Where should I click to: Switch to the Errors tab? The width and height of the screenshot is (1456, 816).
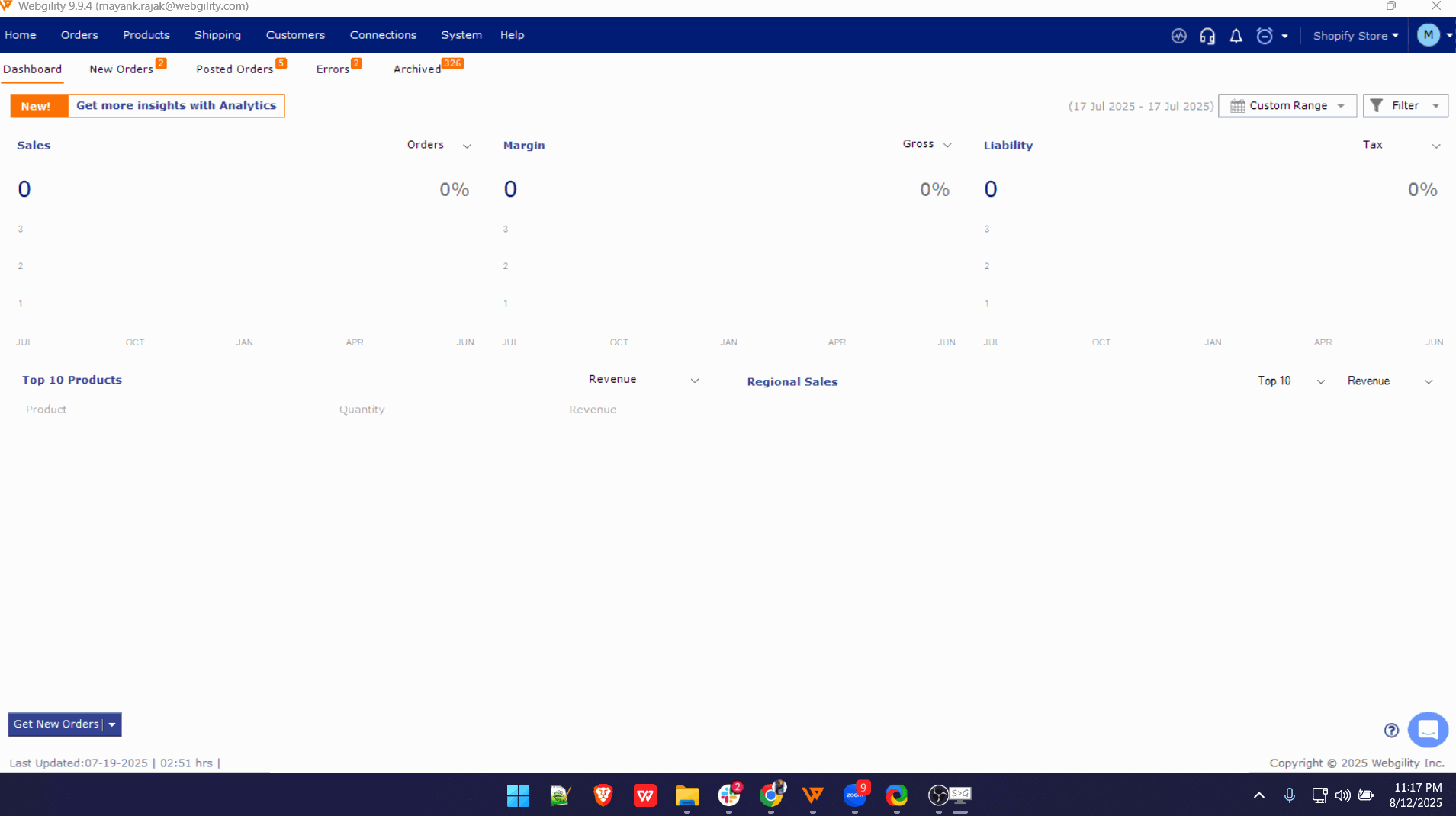coord(333,69)
